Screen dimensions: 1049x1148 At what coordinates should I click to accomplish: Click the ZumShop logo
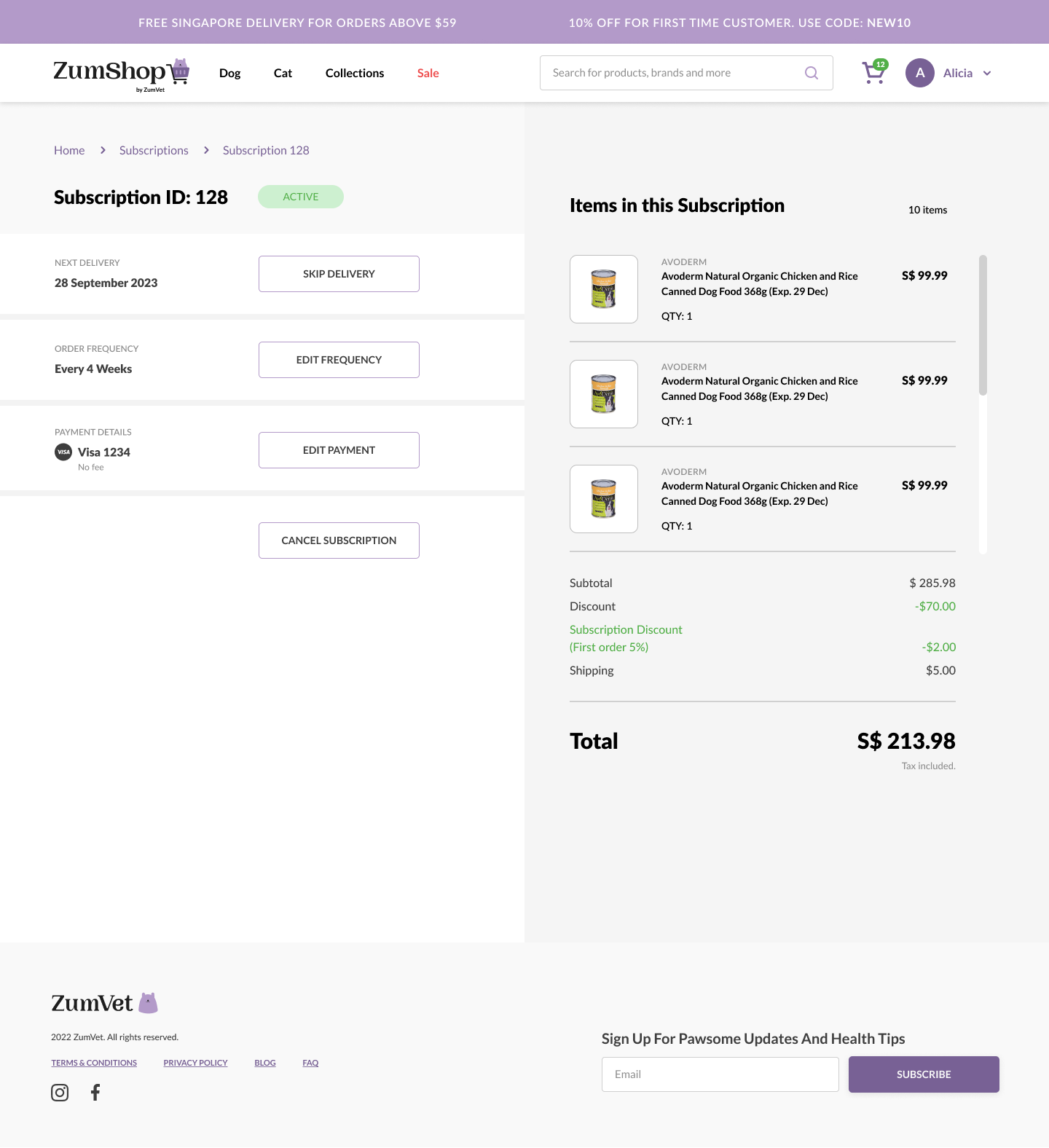[x=121, y=74]
